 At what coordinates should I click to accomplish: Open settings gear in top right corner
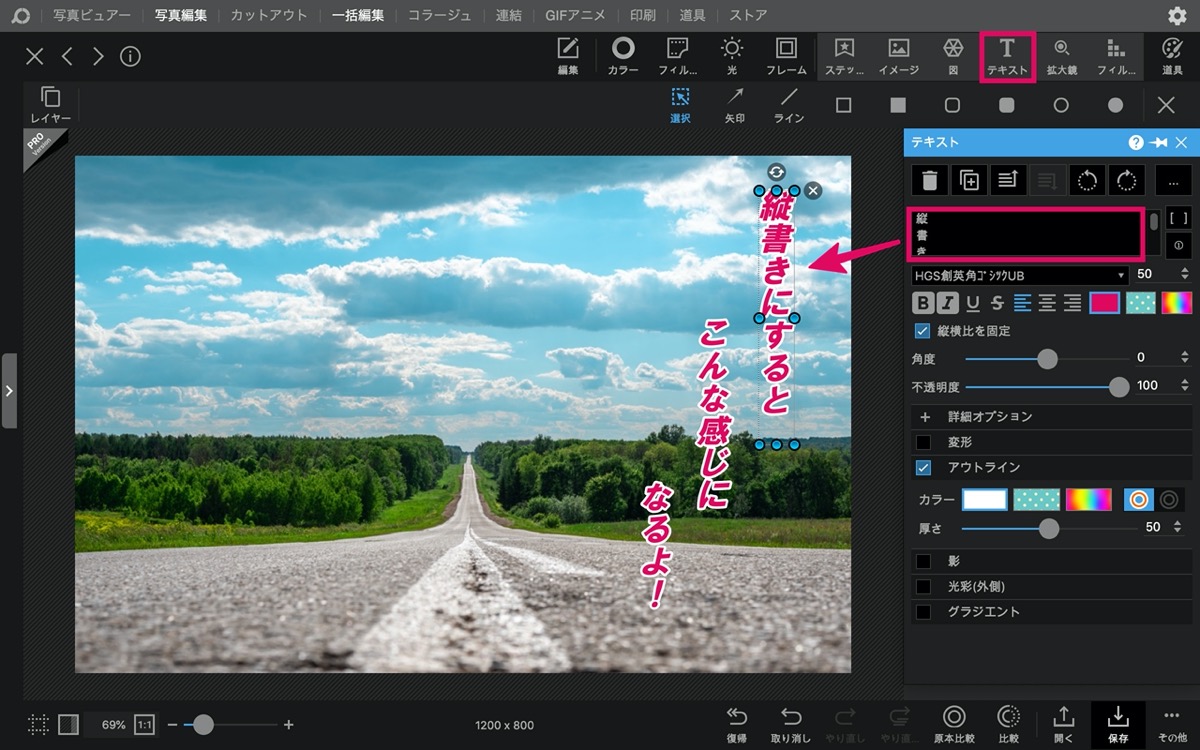click(x=1177, y=15)
